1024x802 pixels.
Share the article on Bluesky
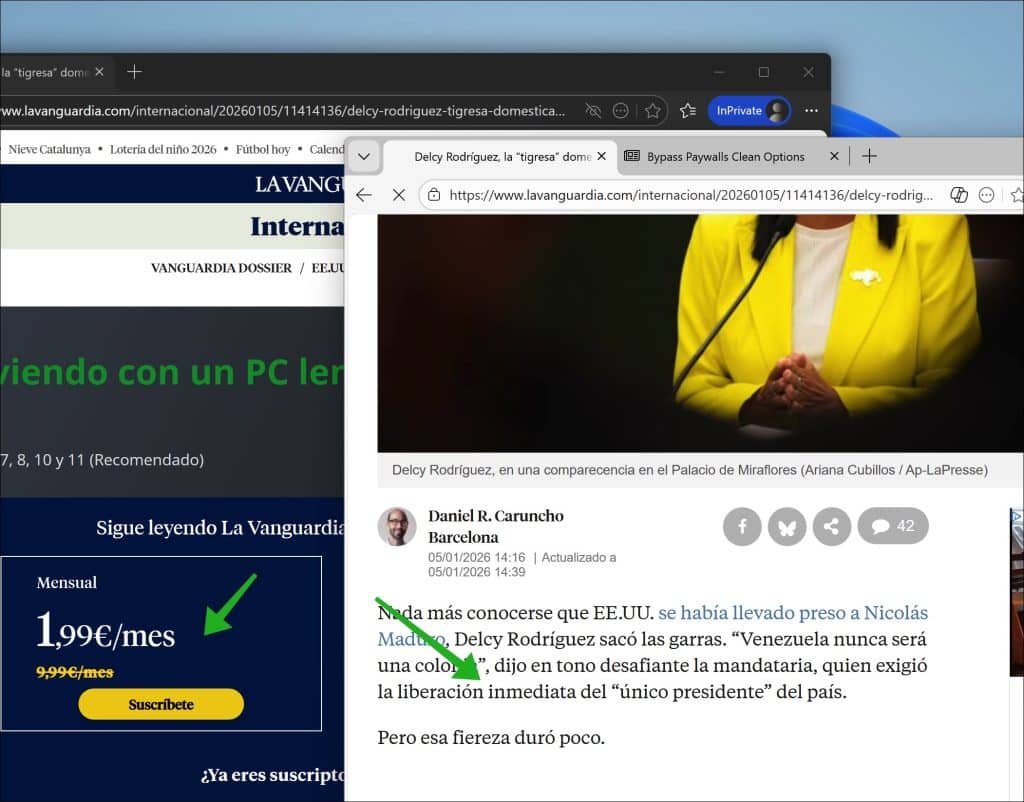787,526
